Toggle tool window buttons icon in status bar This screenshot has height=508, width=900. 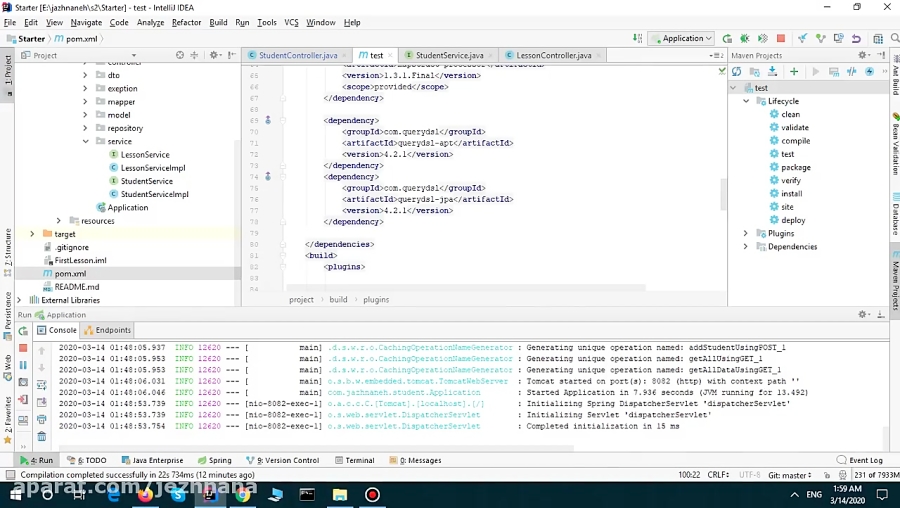(10, 475)
